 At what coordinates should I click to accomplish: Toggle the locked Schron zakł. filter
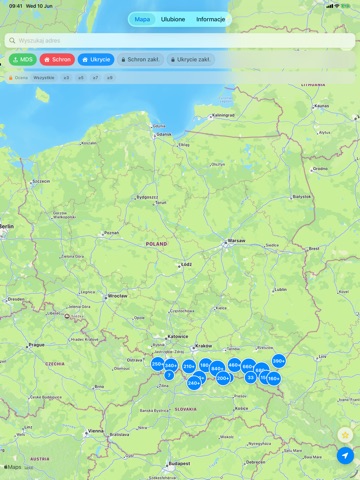pos(140,60)
